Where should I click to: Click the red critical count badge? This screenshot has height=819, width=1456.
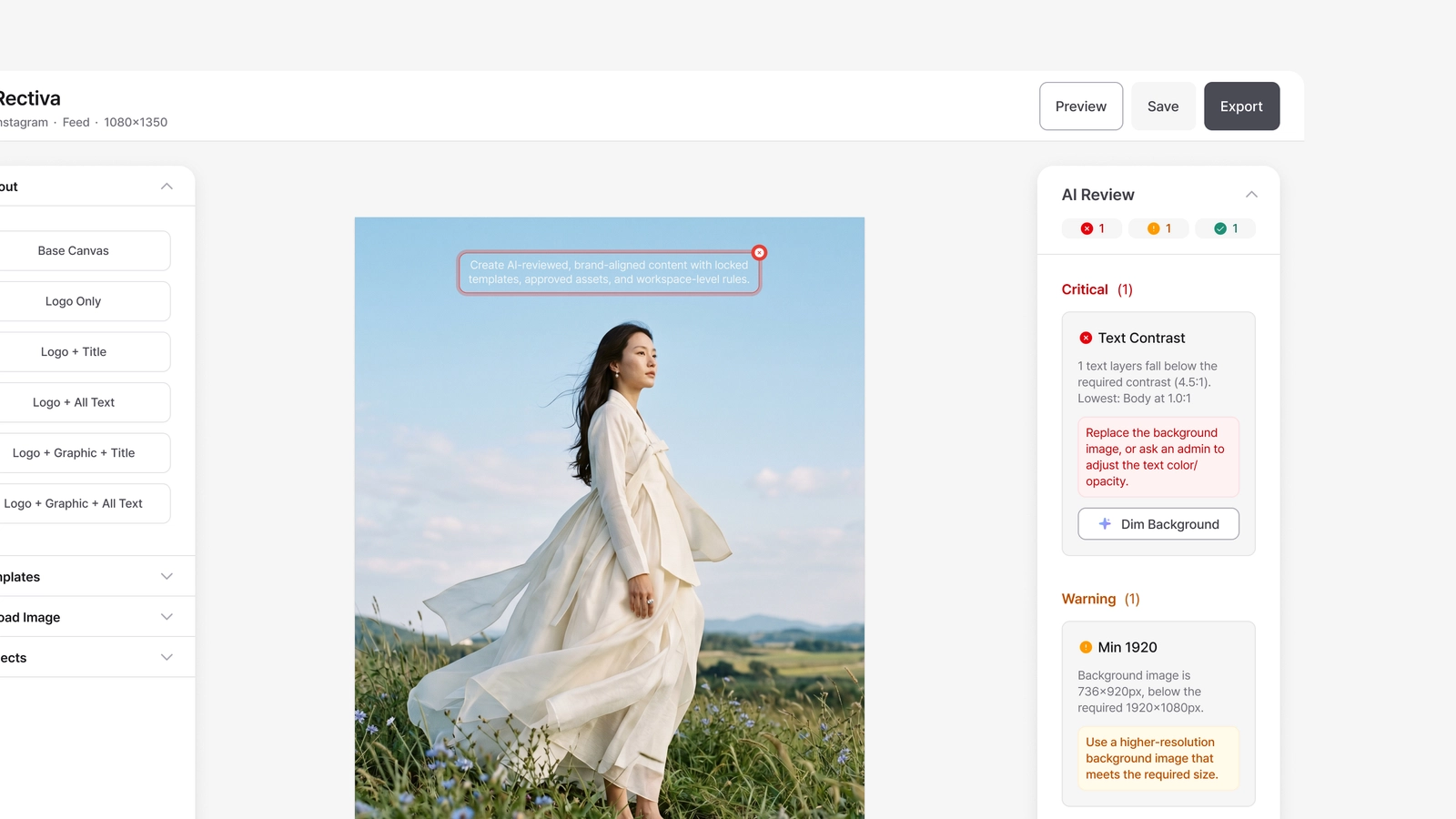pyautogui.click(x=1092, y=228)
